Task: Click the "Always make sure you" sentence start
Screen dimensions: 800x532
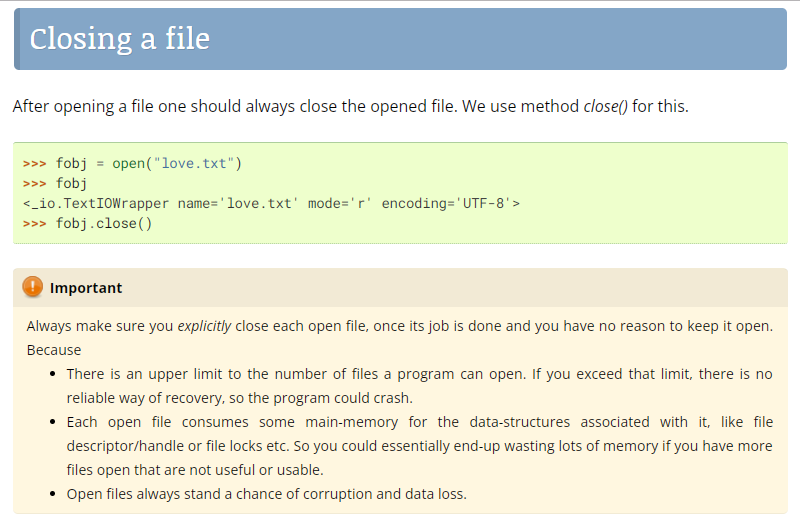Action: tap(100, 326)
